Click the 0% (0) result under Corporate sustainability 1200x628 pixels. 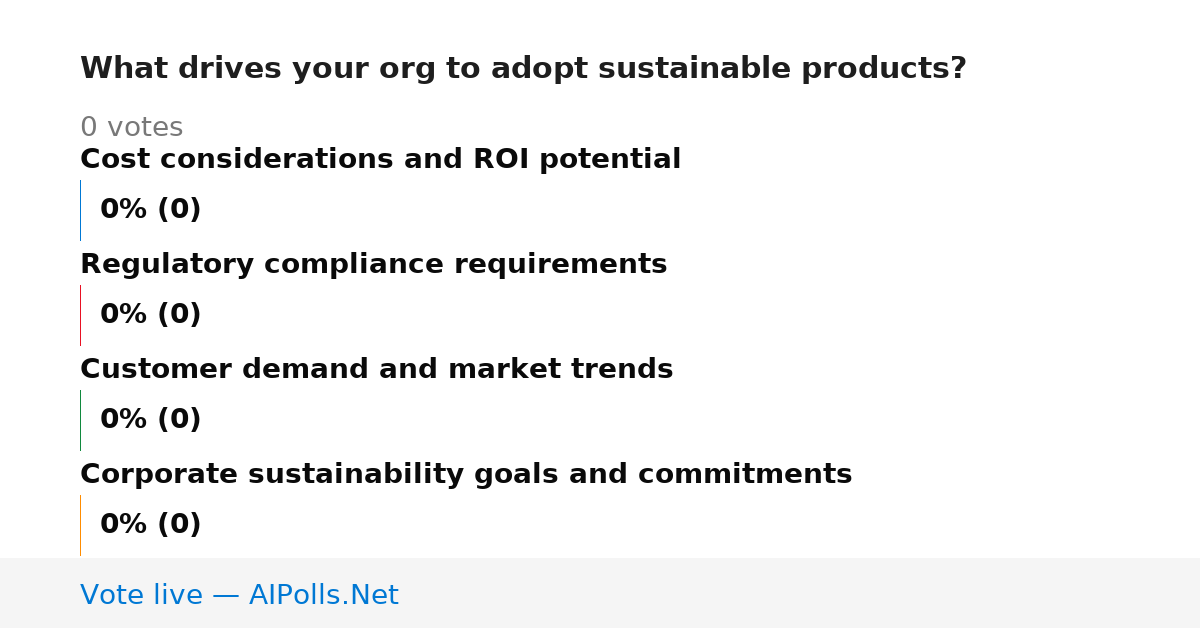pos(150,525)
